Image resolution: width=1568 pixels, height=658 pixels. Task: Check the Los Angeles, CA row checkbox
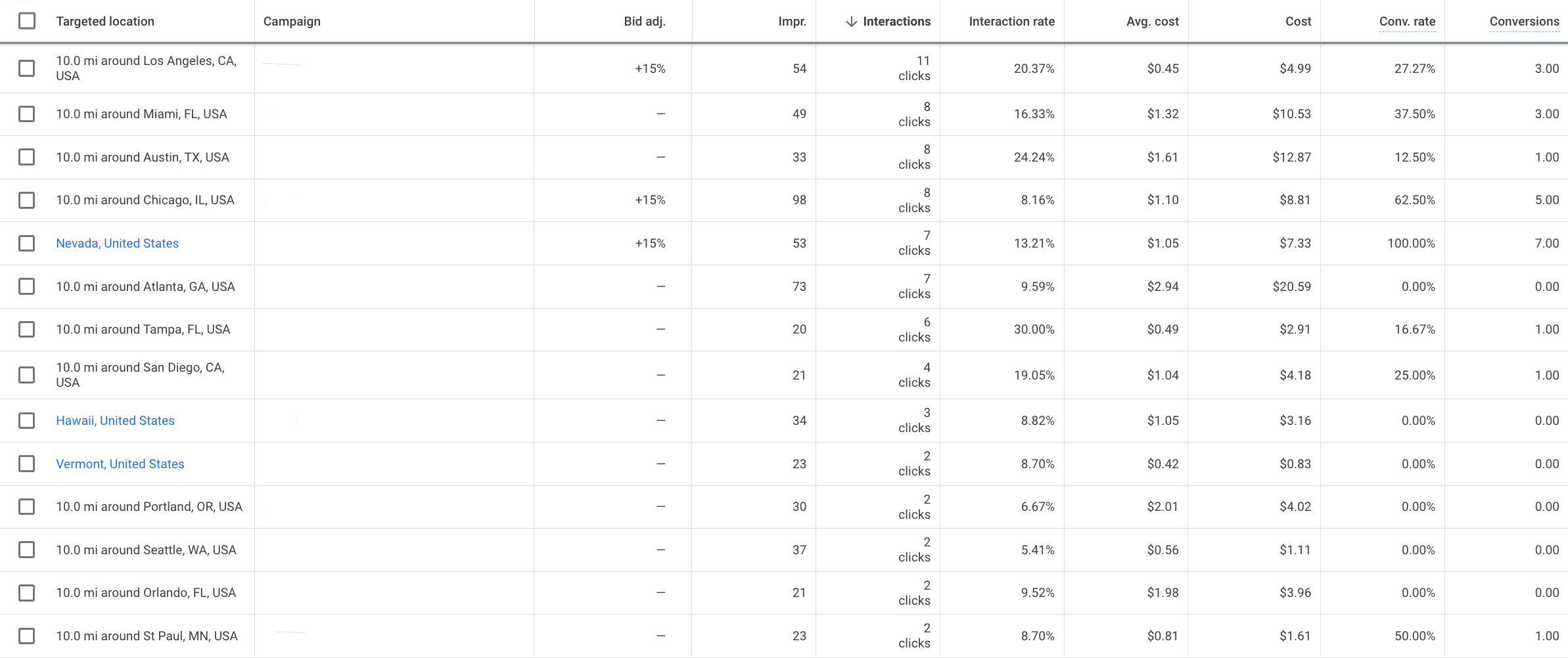click(x=26, y=68)
